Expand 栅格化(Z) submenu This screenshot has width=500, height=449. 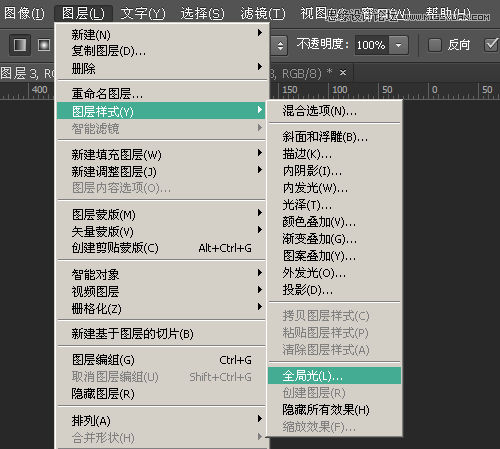coord(162,308)
